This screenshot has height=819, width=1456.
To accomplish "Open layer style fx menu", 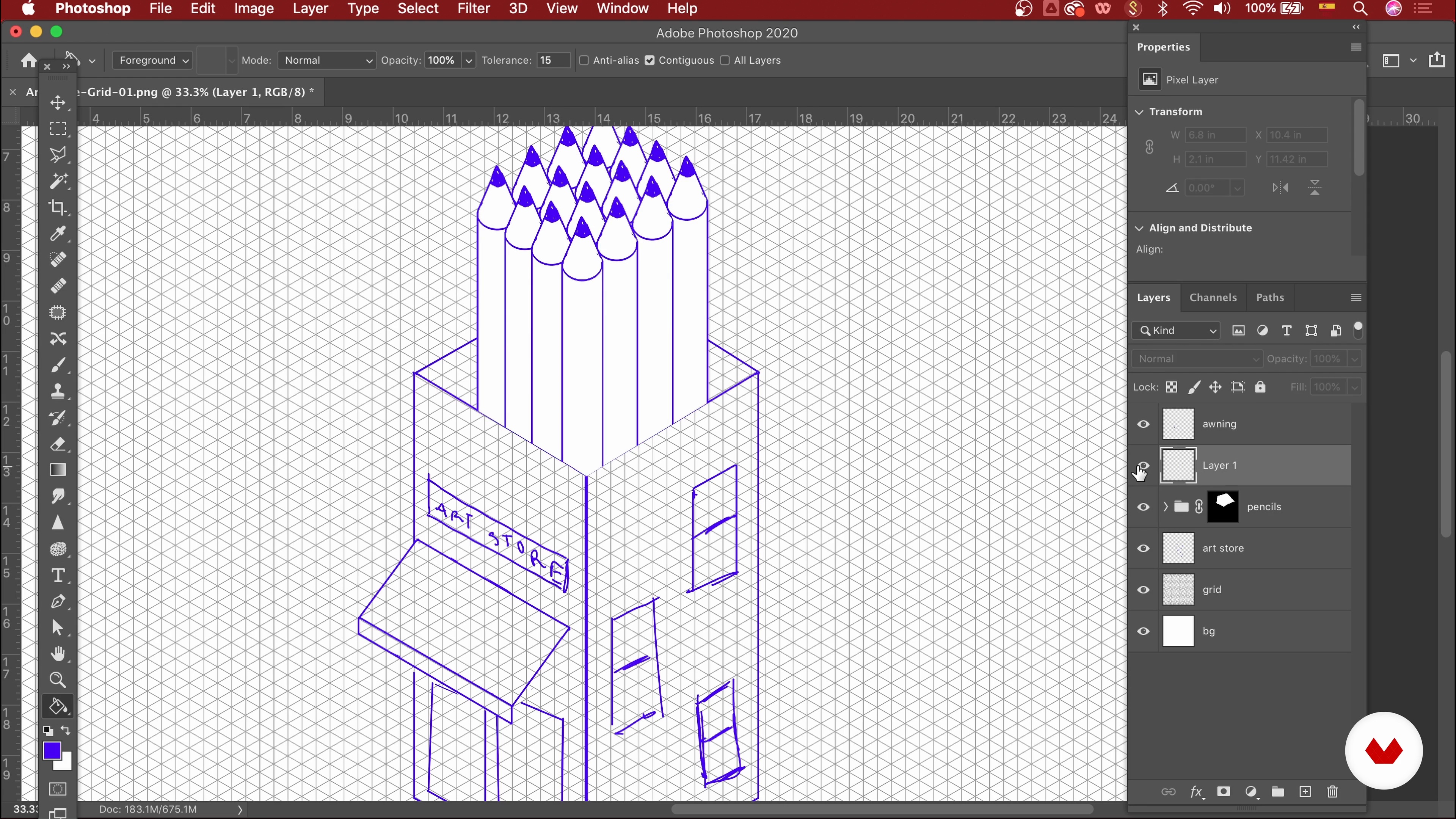I will [x=1197, y=792].
